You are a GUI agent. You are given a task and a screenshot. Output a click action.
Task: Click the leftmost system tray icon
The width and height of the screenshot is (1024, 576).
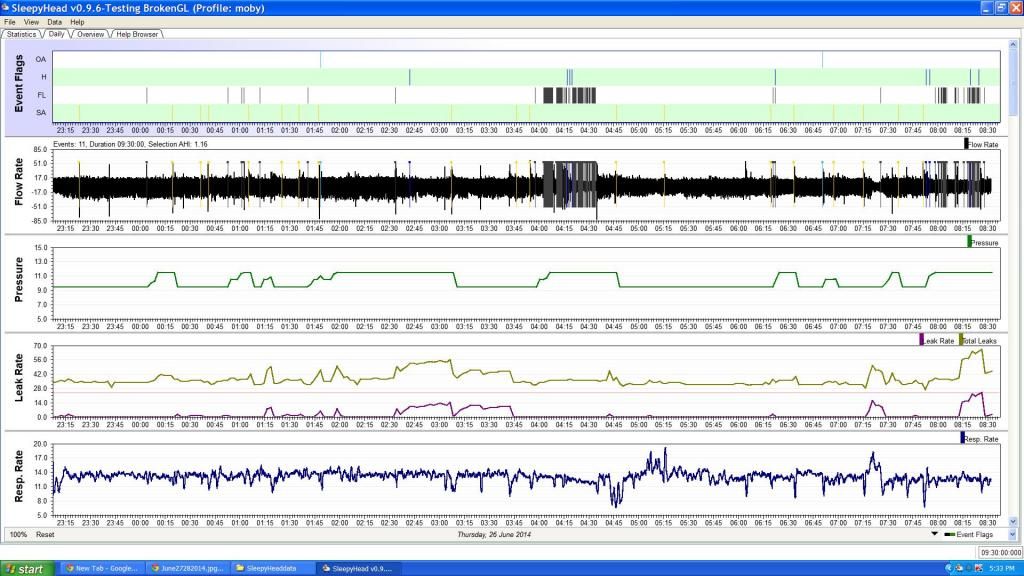948,568
